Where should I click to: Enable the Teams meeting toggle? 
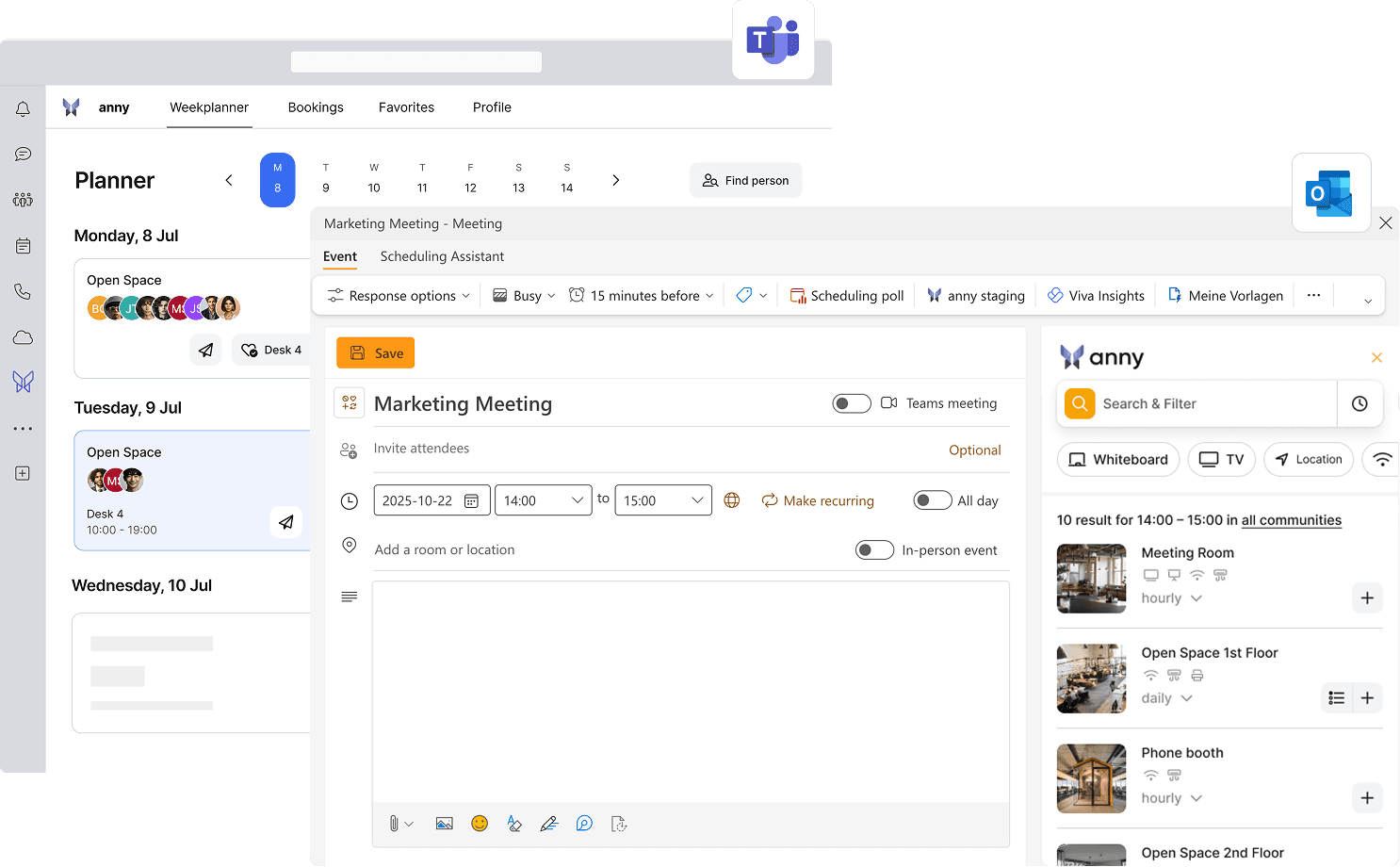click(852, 402)
